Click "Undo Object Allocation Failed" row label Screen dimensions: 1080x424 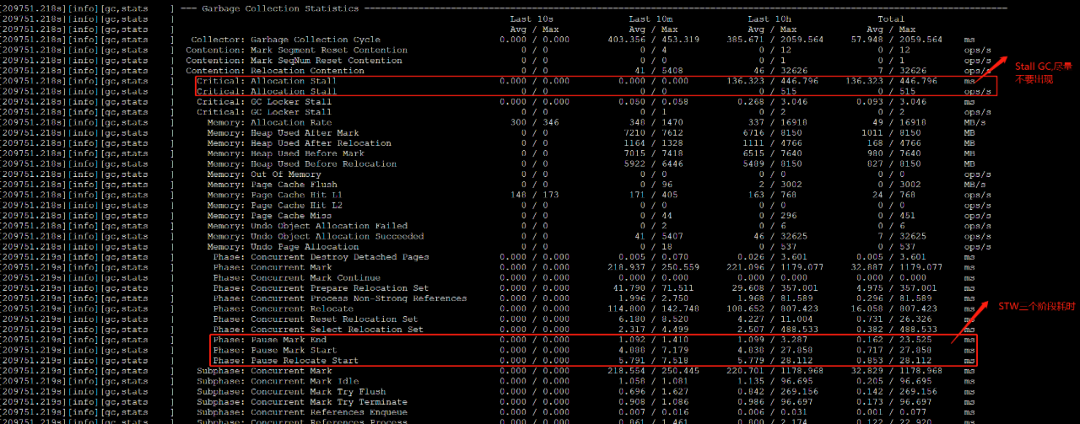(x=329, y=226)
